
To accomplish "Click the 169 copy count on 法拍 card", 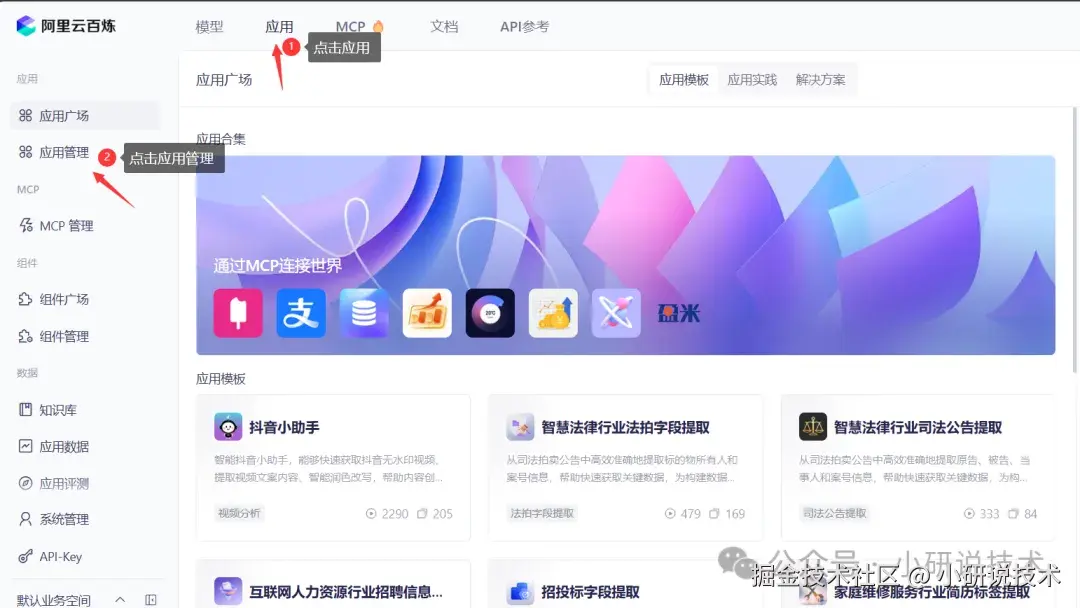I will (727, 514).
